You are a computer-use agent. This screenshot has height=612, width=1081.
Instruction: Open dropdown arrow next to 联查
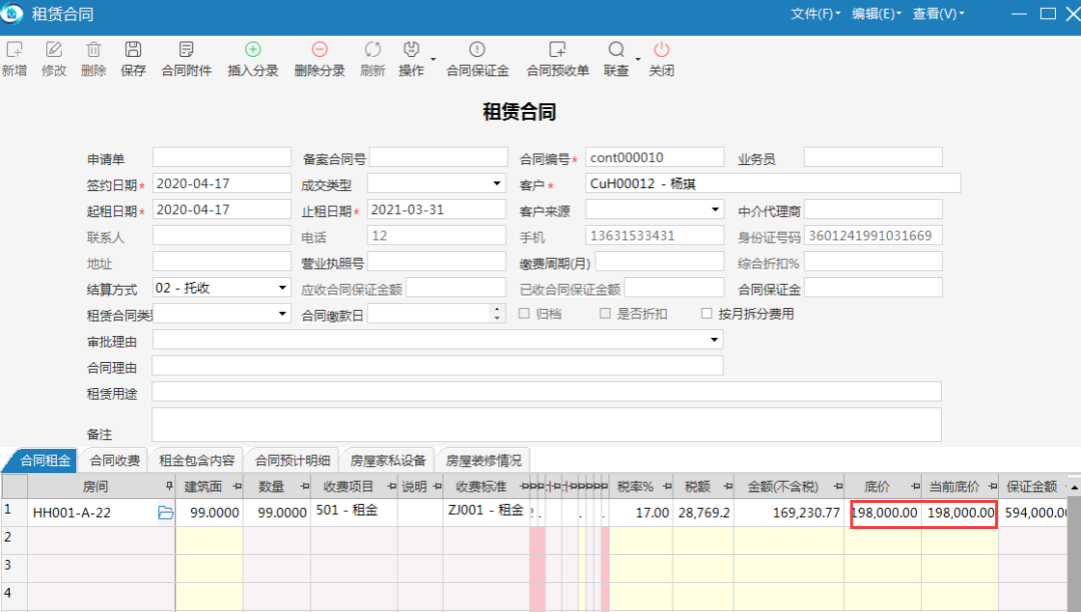638,59
